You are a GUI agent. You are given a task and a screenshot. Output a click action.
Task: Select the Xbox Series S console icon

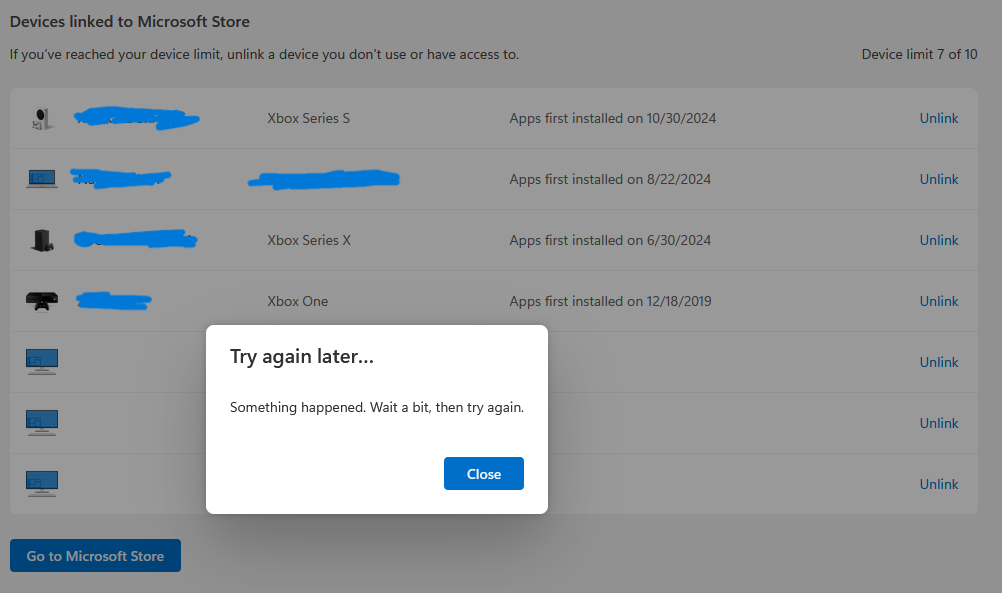(41, 117)
